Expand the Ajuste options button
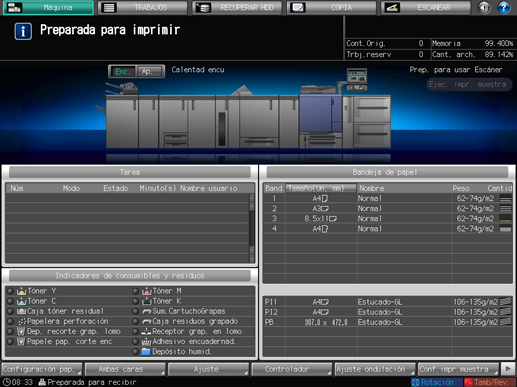Viewport: 517px width, 387px height. click(208, 369)
